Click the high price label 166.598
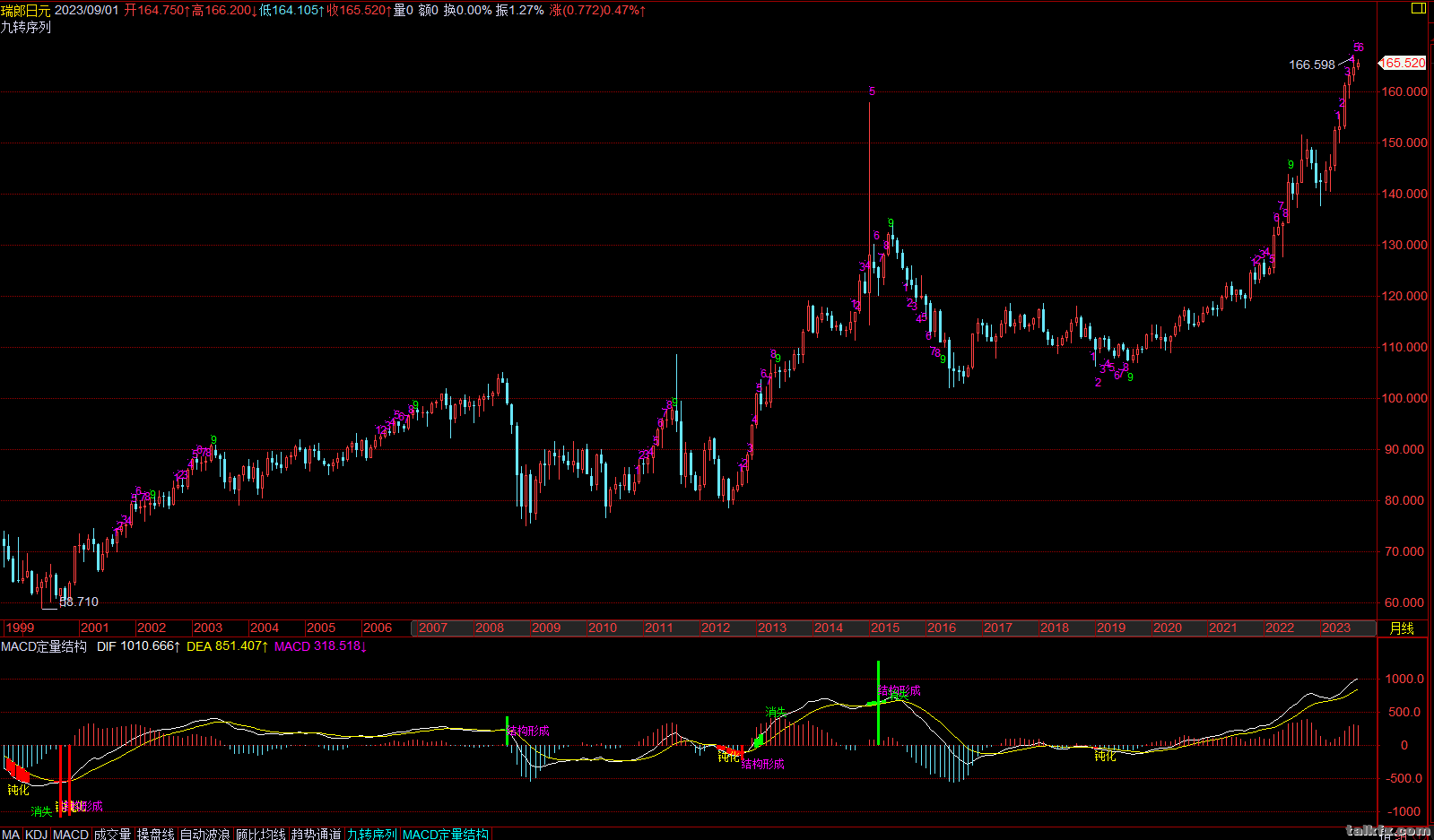The image size is (1434, 840). (1312, 65)
